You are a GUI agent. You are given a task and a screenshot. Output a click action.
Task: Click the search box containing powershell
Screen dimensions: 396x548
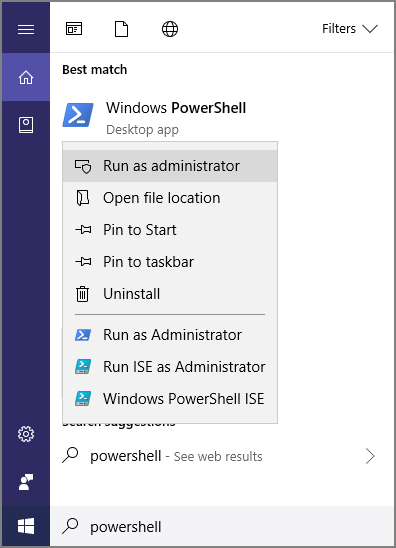222,526
